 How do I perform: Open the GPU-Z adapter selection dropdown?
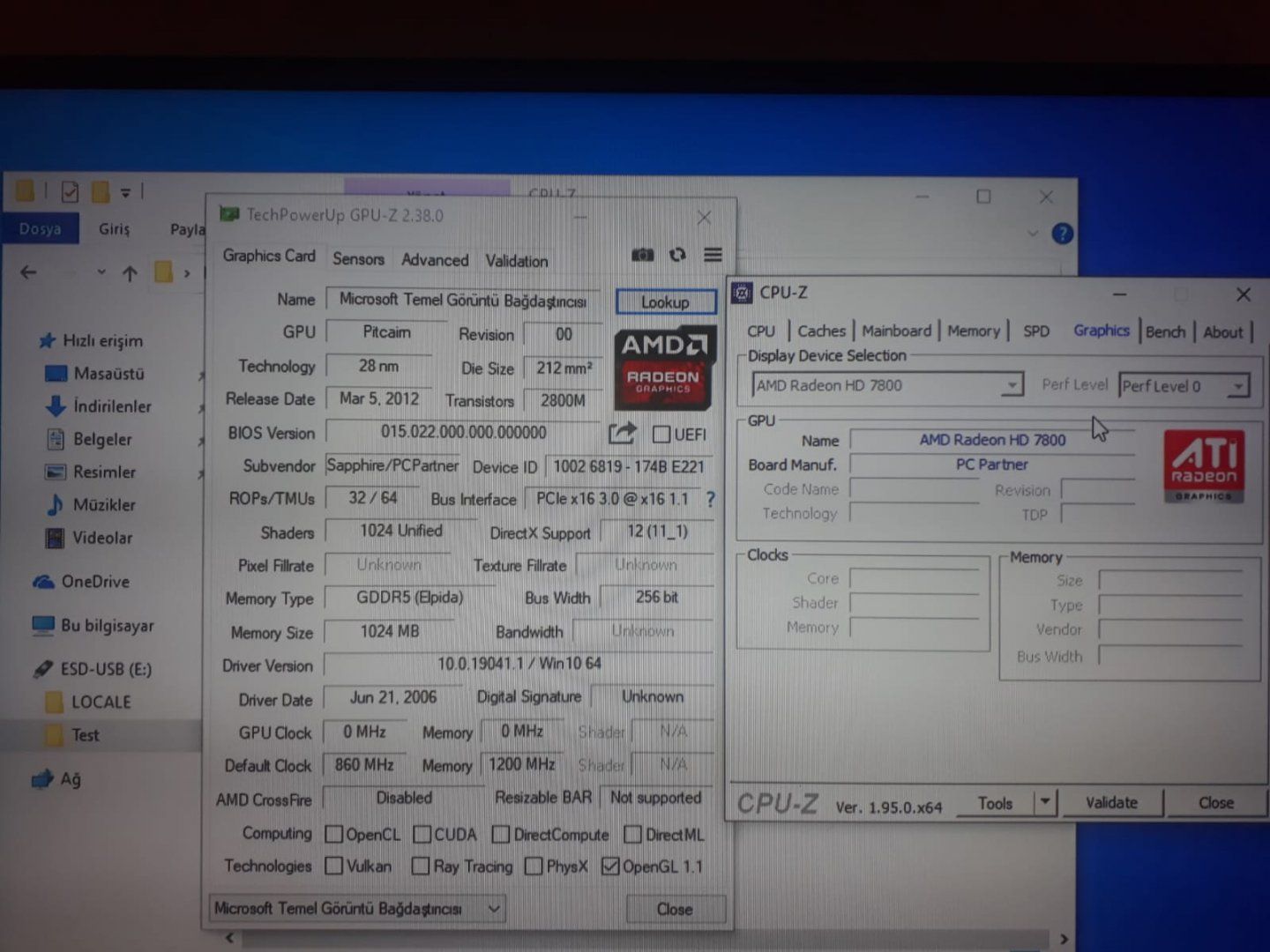[x=357, y=909]
